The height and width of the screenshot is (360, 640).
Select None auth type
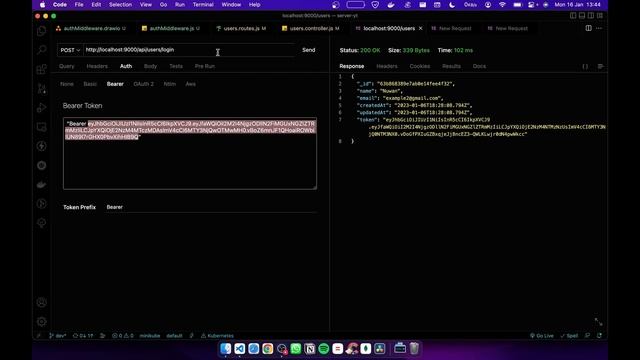click(x=67, y=84)
